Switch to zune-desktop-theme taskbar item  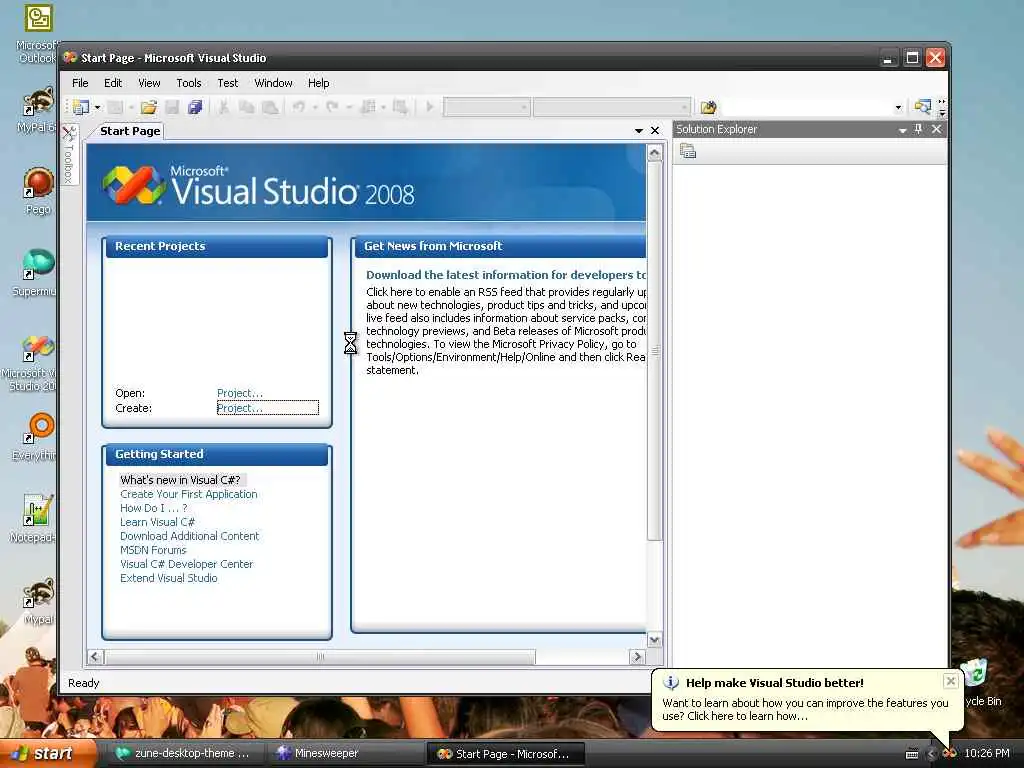tap(185, 754)
